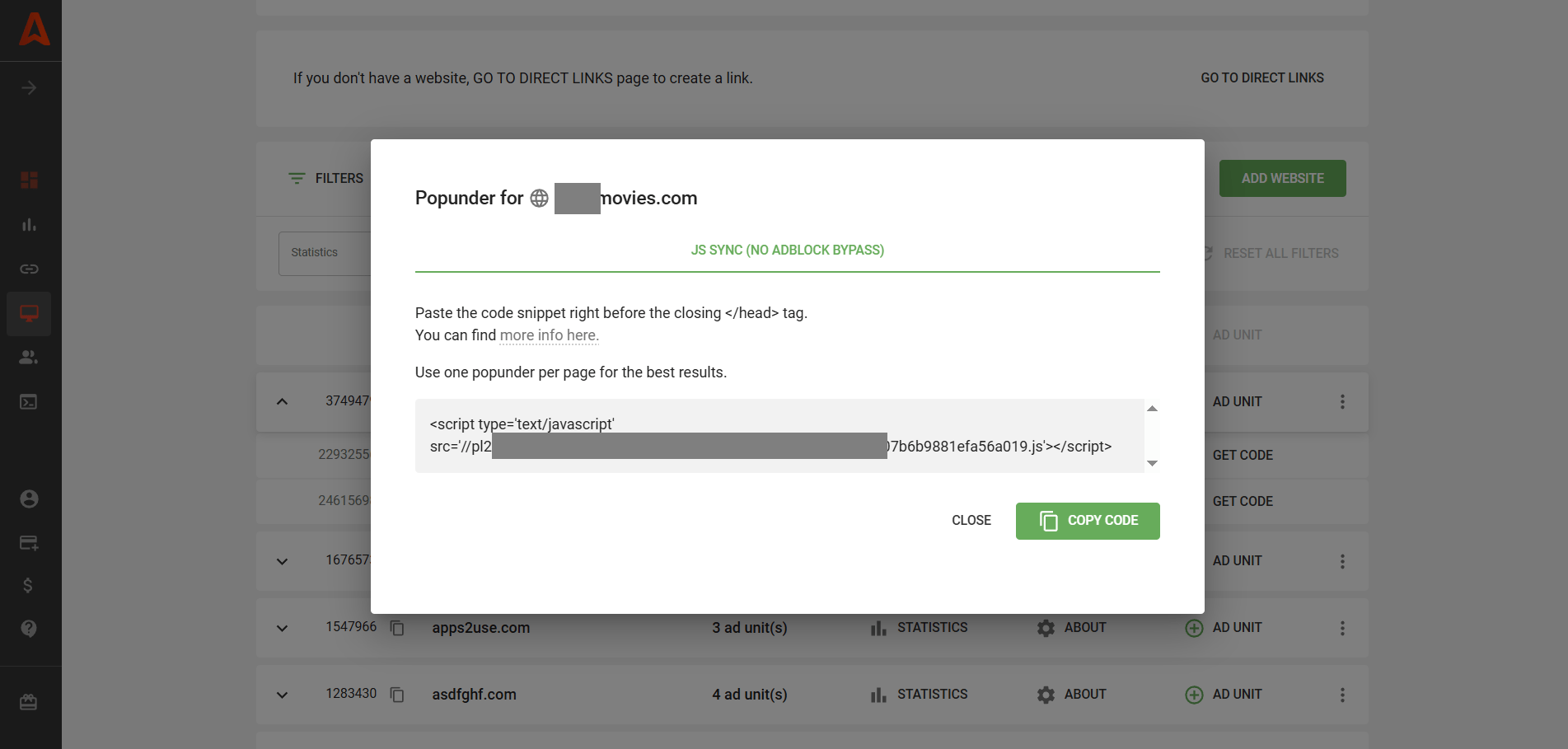Click CLOSE to dismiss the popunder dialog
The image size is (1568, 749).
[971, 521]
